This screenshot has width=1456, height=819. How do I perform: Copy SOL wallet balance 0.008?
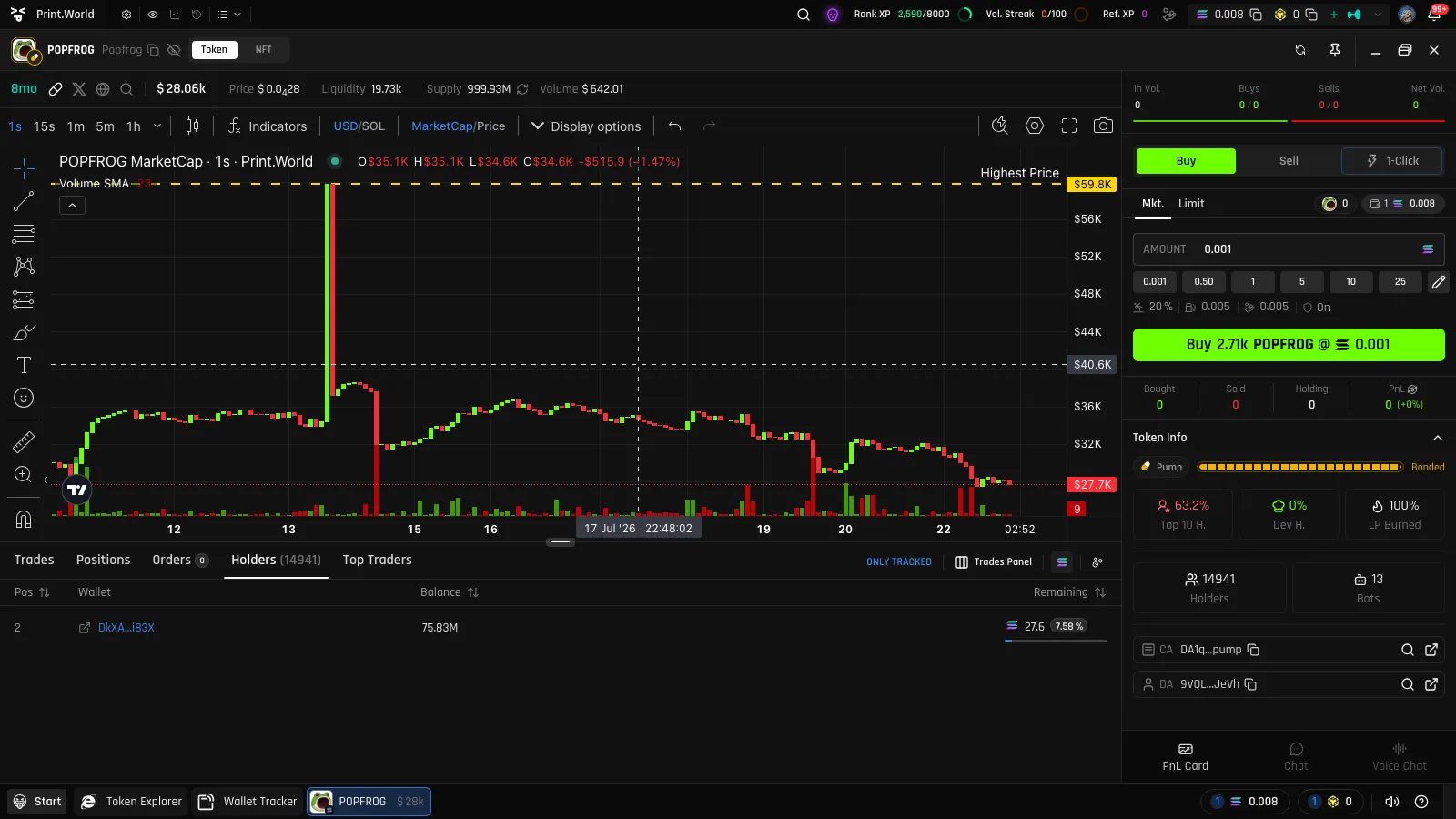[x=1256, y=15]
